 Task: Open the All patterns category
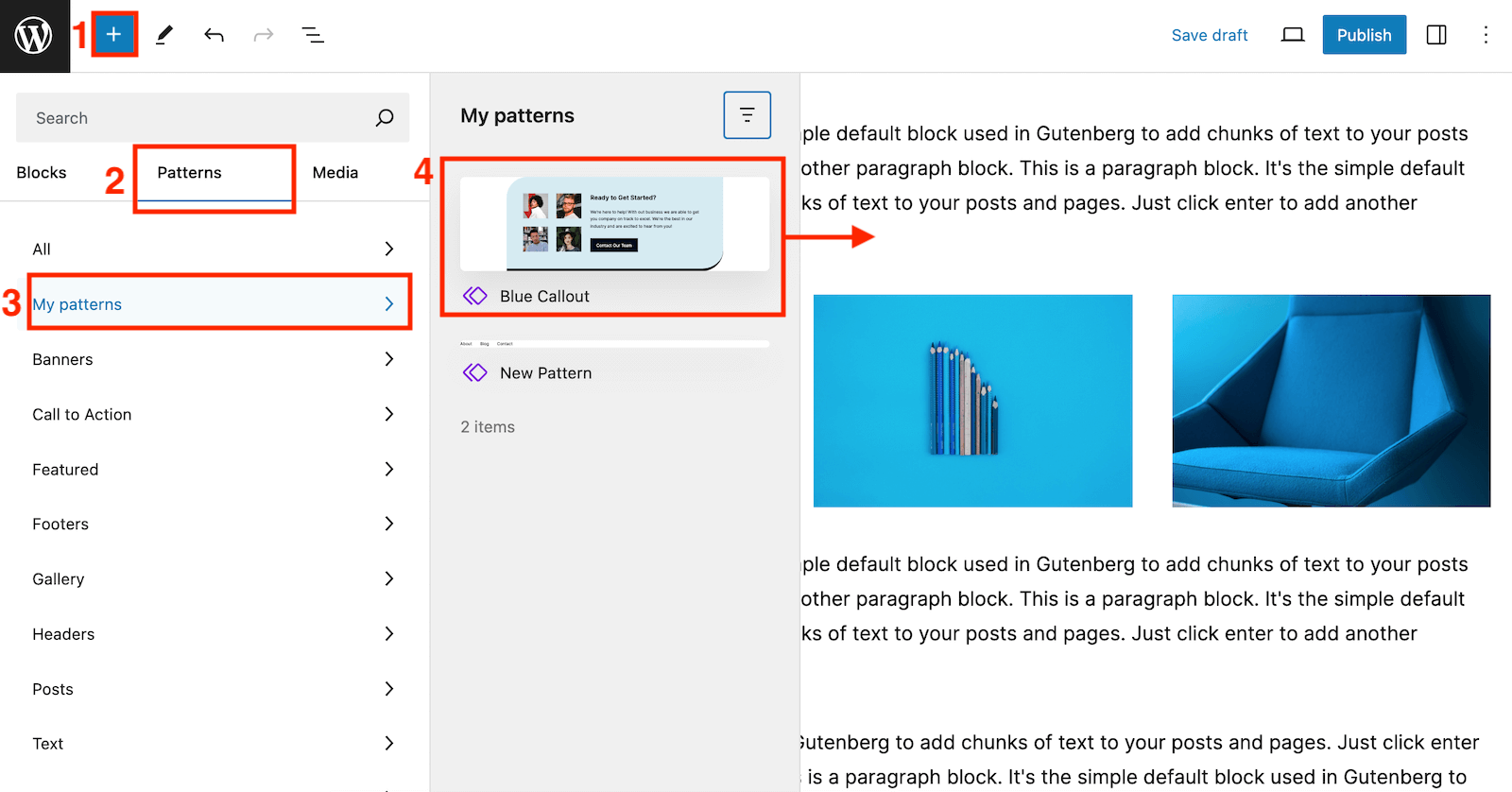tap(215, 249)
